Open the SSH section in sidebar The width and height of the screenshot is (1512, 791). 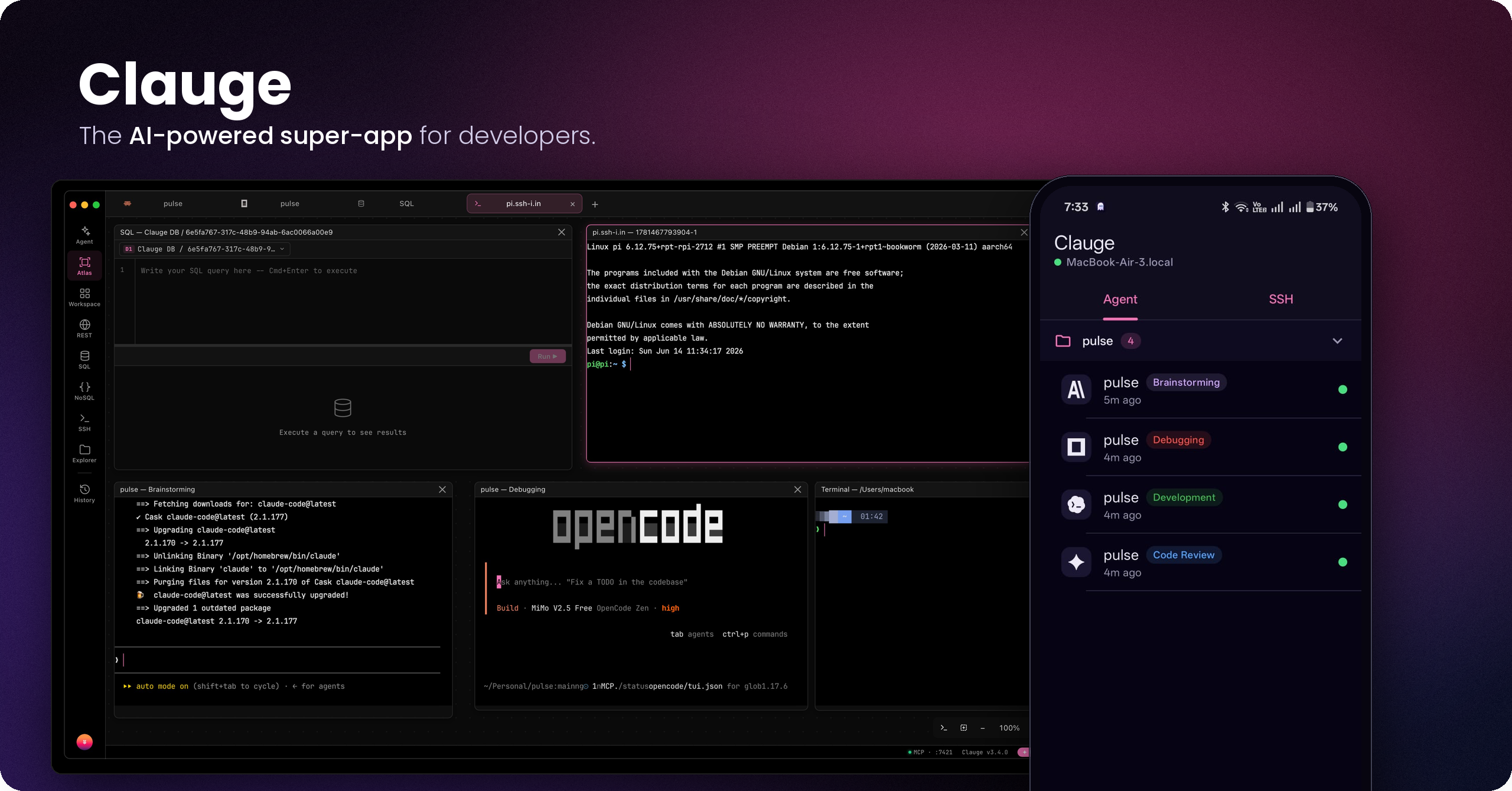[x=84, y=422]
